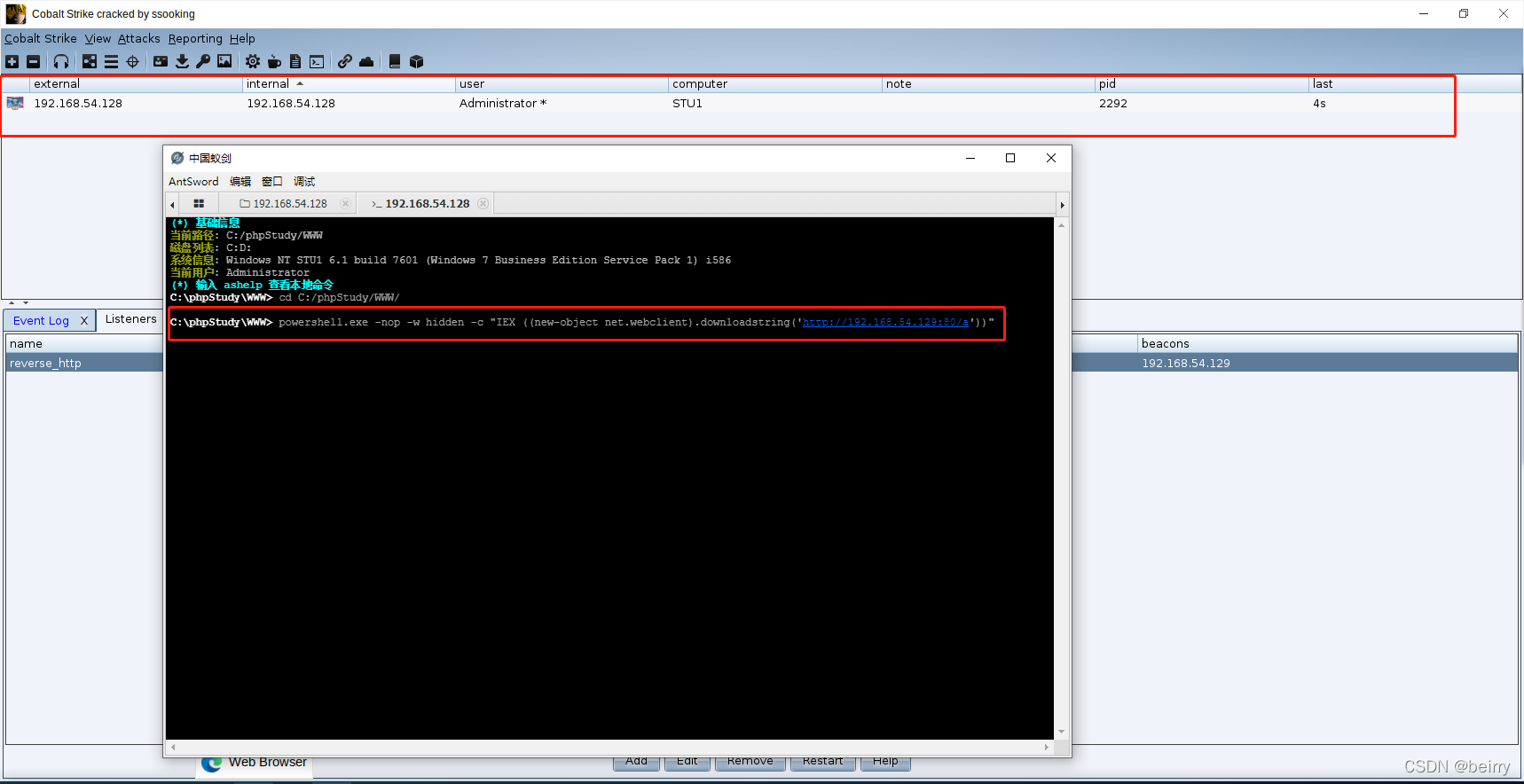Click the Connect to team server plus icon
This screenshot has height=784, width=1524.
12,61
